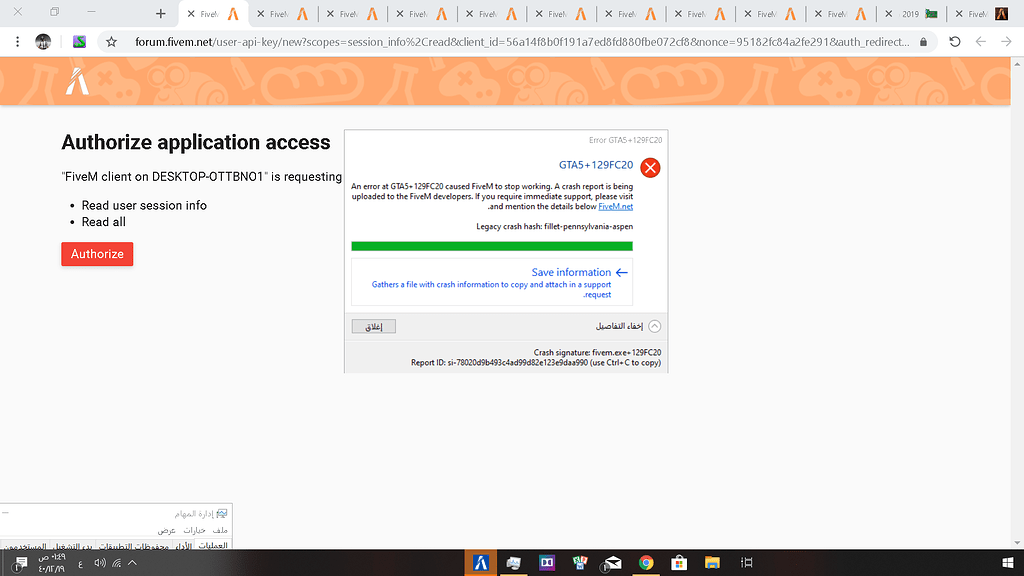
Task: Click the red Authorize button
Action: (97, 254)
